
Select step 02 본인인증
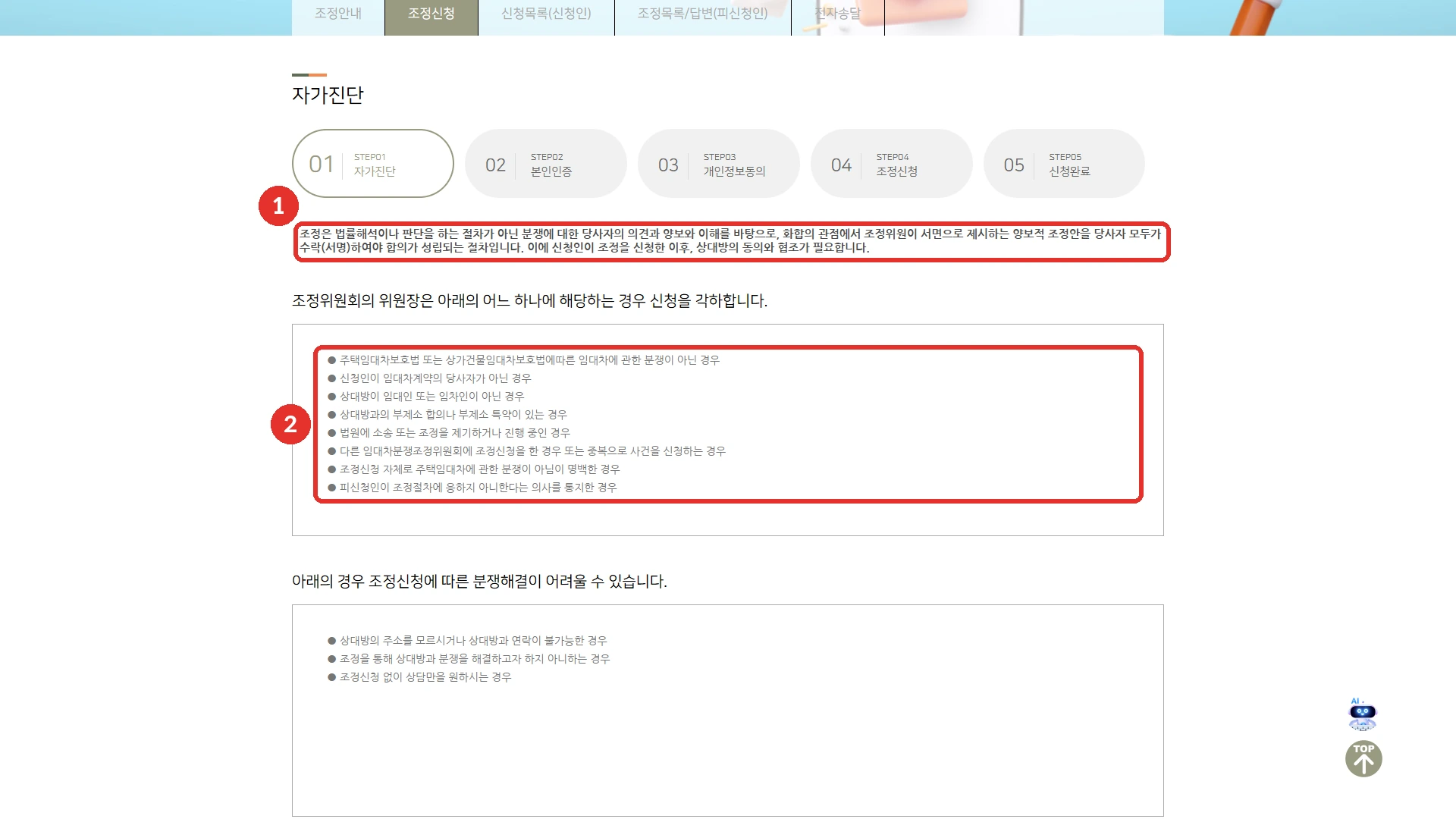[546, 164]
